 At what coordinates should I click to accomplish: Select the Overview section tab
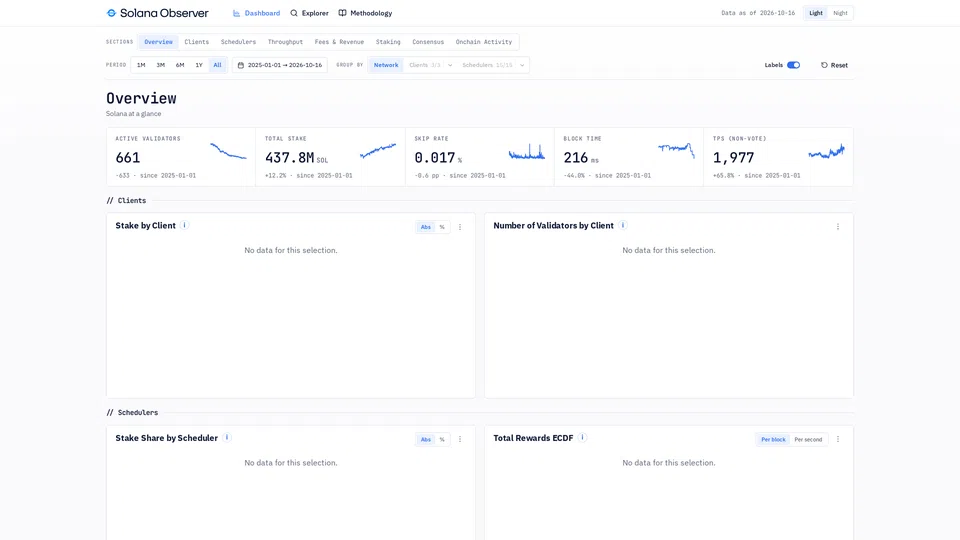click(159, 42)
